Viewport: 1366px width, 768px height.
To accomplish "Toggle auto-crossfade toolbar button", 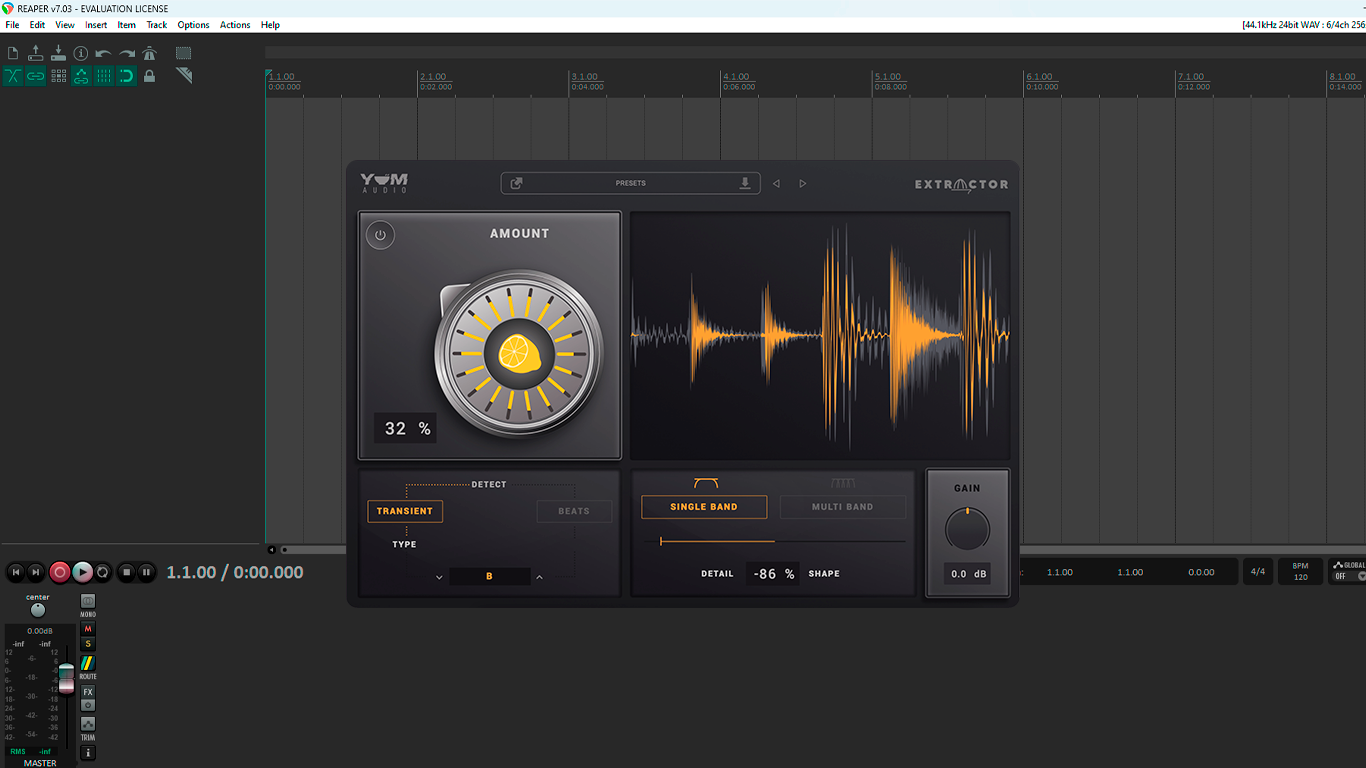I will [13, 76].
